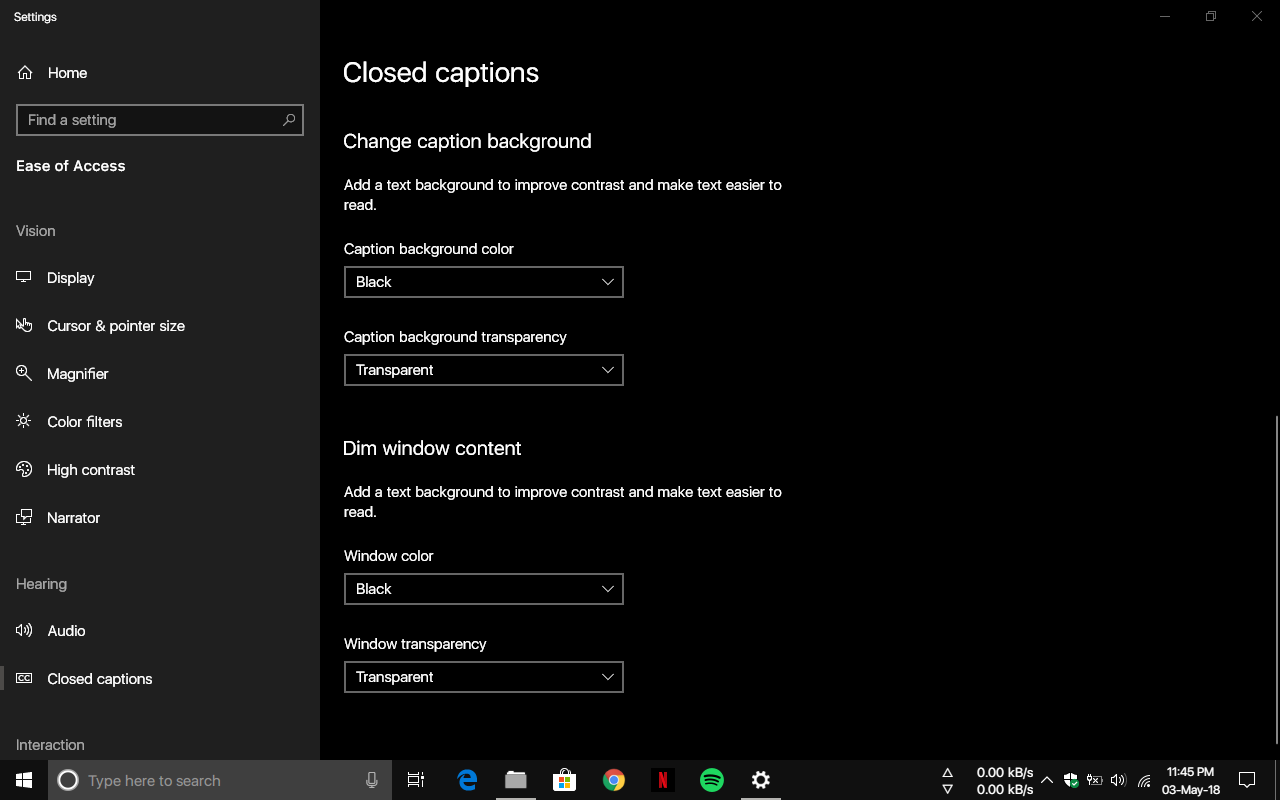Expand Window transparency dropdown
The width and height of the screenshot is (1280, 800).
tap(484, 677)
